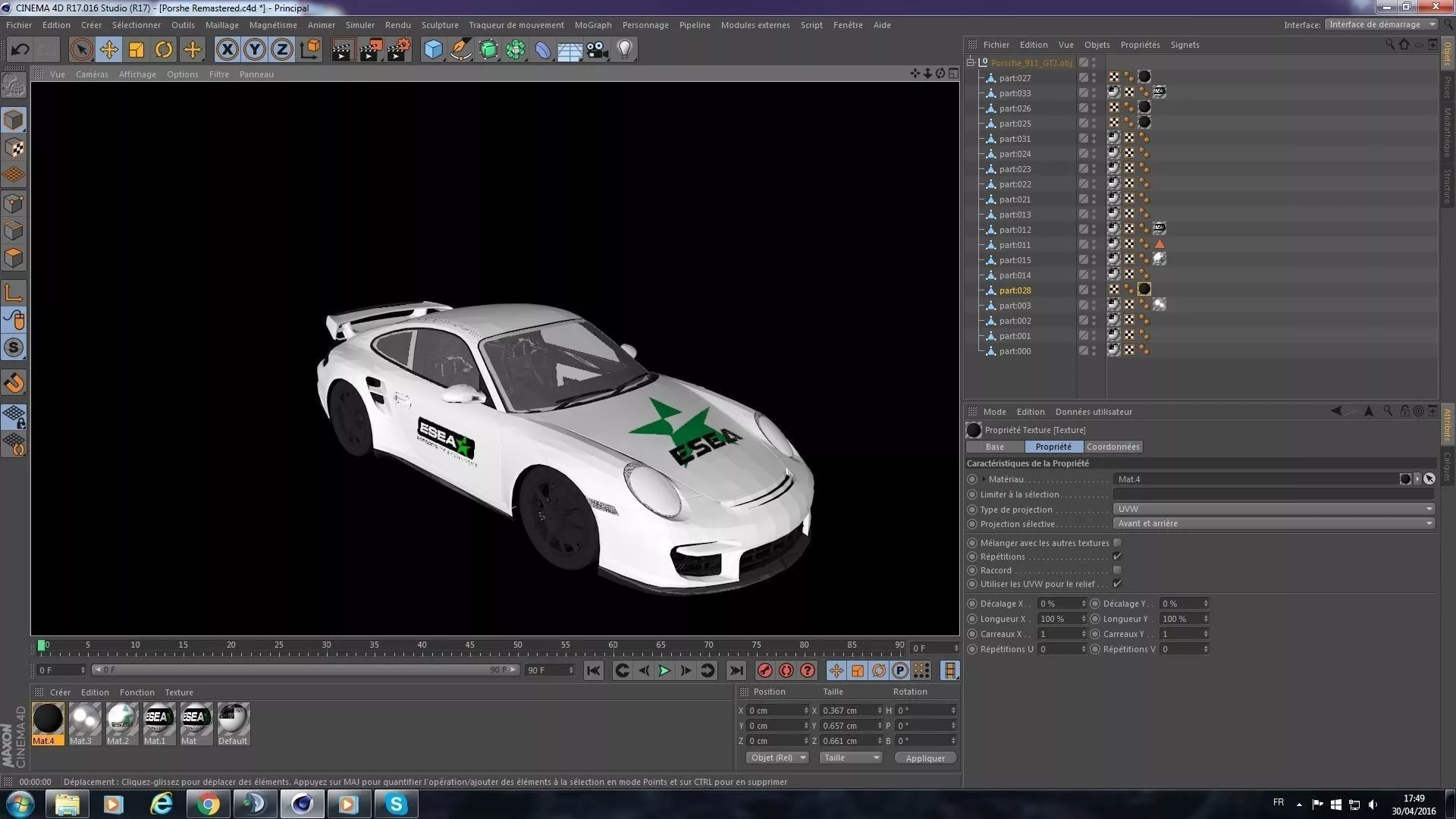The width and height of the screenshot is (1456, 819).
Task: Open the Taille mode dropdown
Action: (851, 758)
